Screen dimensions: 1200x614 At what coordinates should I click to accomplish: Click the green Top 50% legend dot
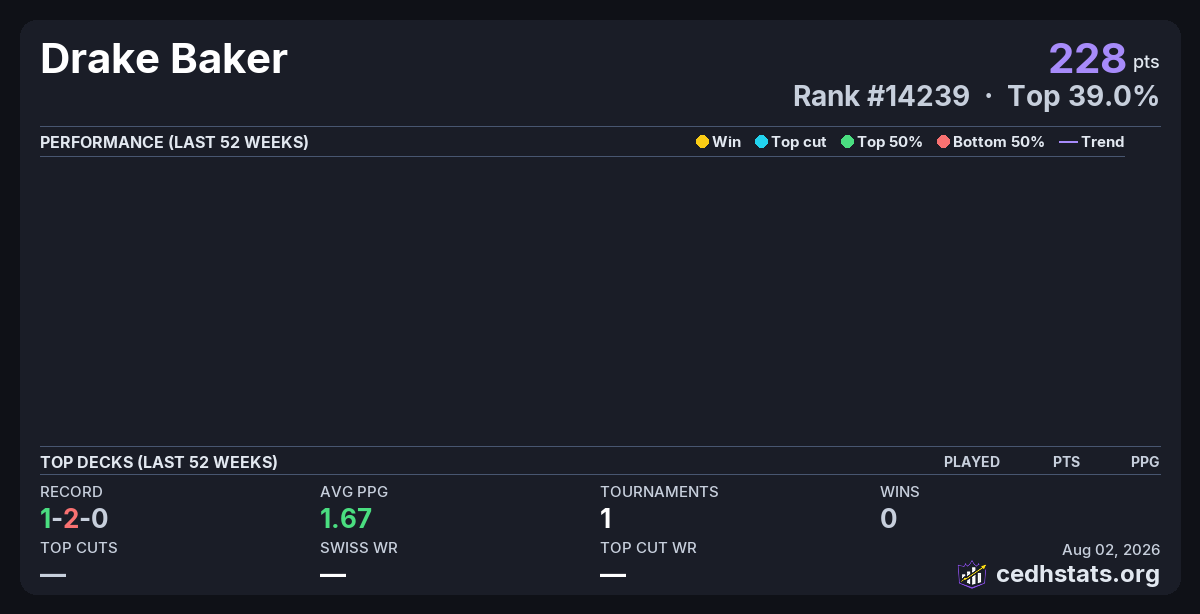coord(847,142)
